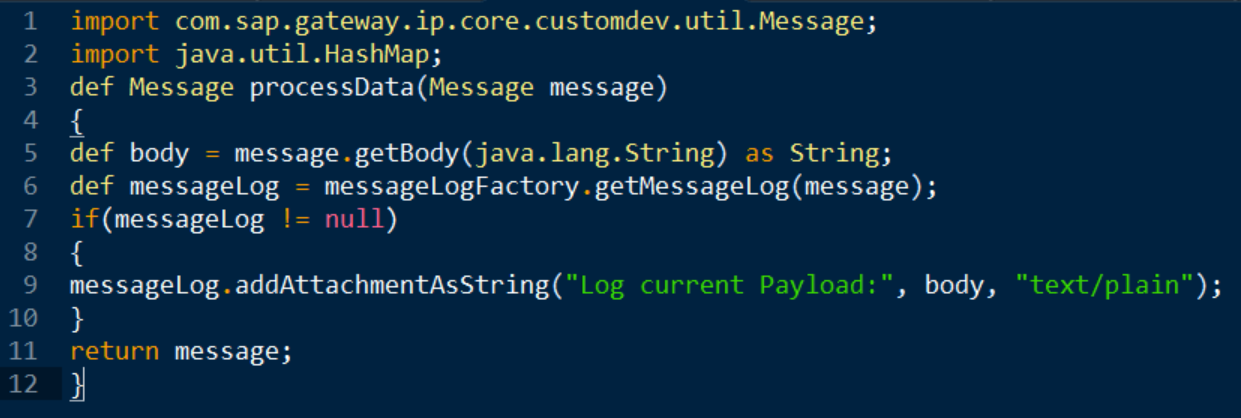
Task: Click line number 1 in the gutter
Action: coord(29,22)
